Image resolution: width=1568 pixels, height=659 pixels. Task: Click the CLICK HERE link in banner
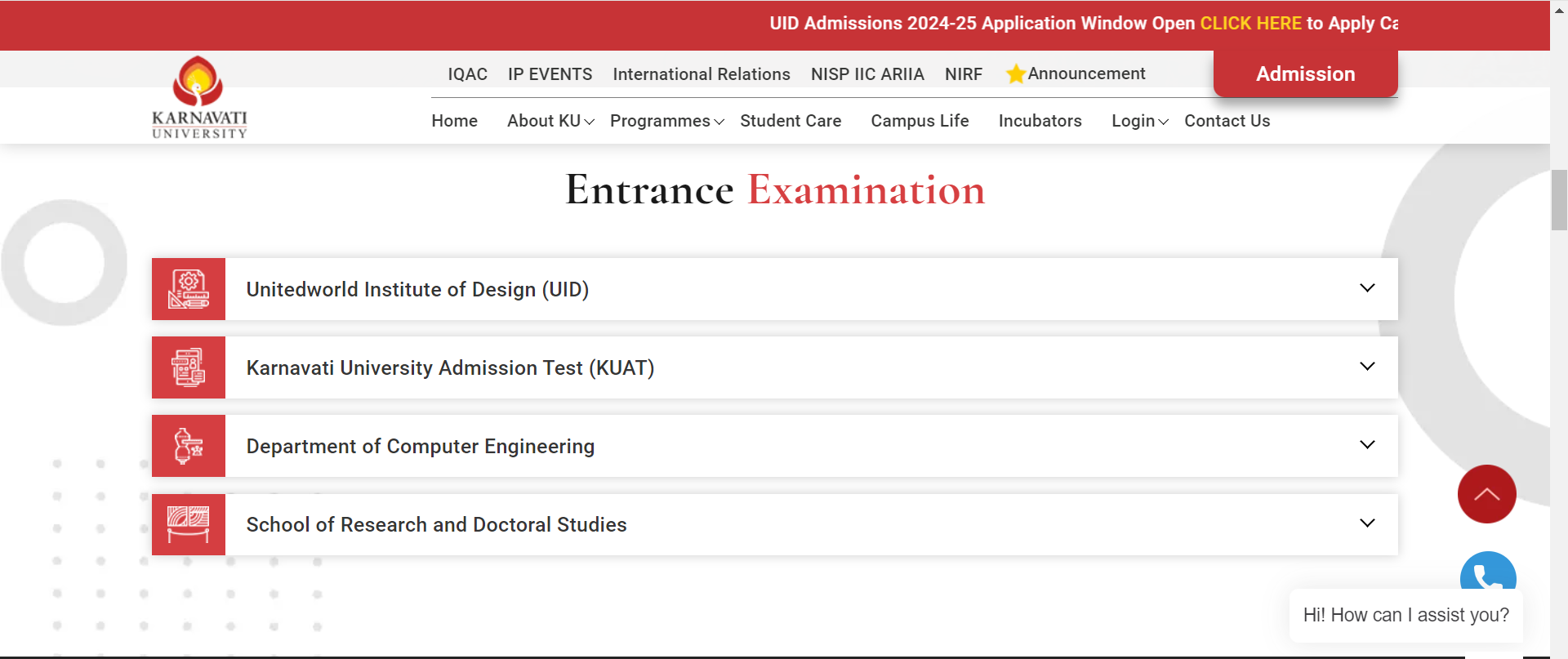[x=1250, y=23]
